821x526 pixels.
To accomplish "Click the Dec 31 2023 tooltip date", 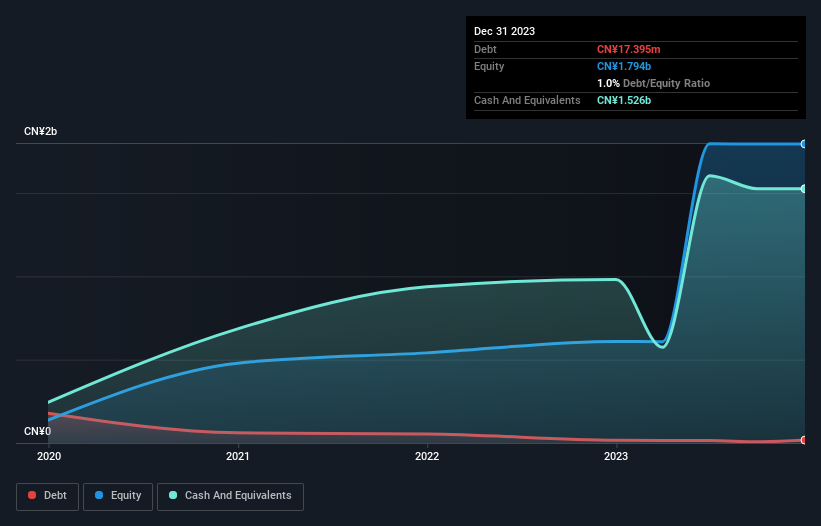I will click(504, 31).
